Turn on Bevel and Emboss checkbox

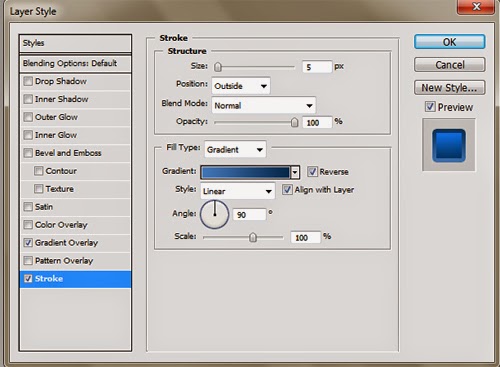tap(28, 153)
